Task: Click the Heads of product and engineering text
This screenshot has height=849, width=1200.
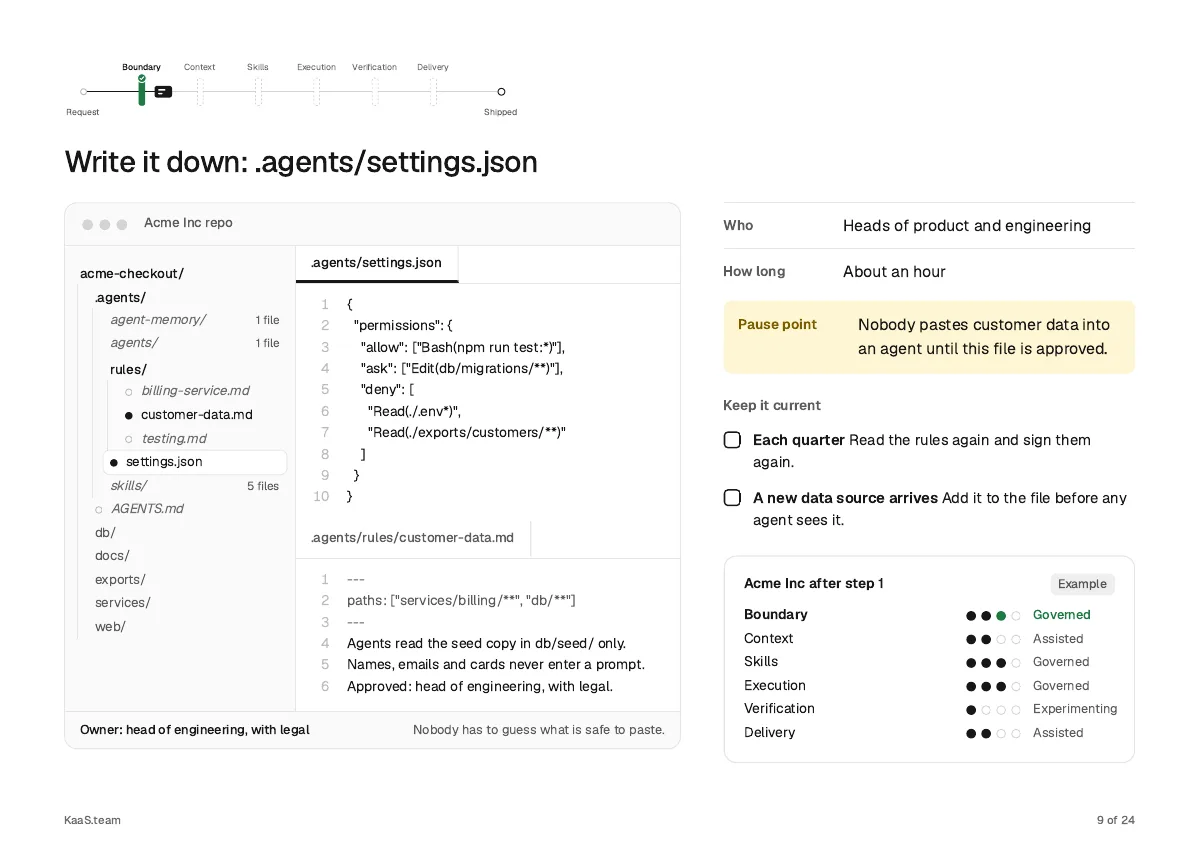Action: [967, 226]
